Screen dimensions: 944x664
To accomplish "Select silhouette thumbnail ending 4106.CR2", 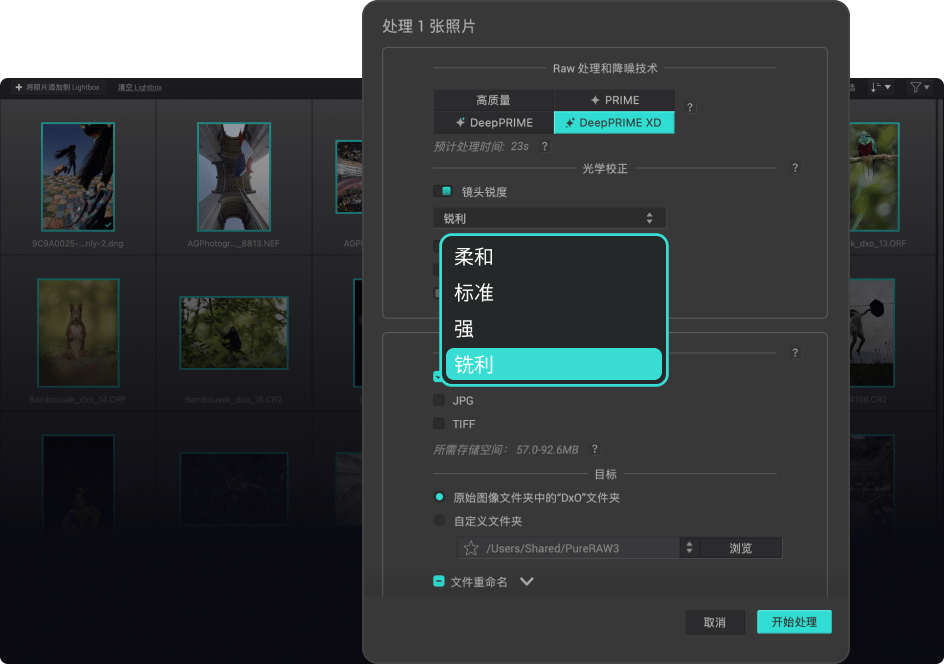I will 872,332.
